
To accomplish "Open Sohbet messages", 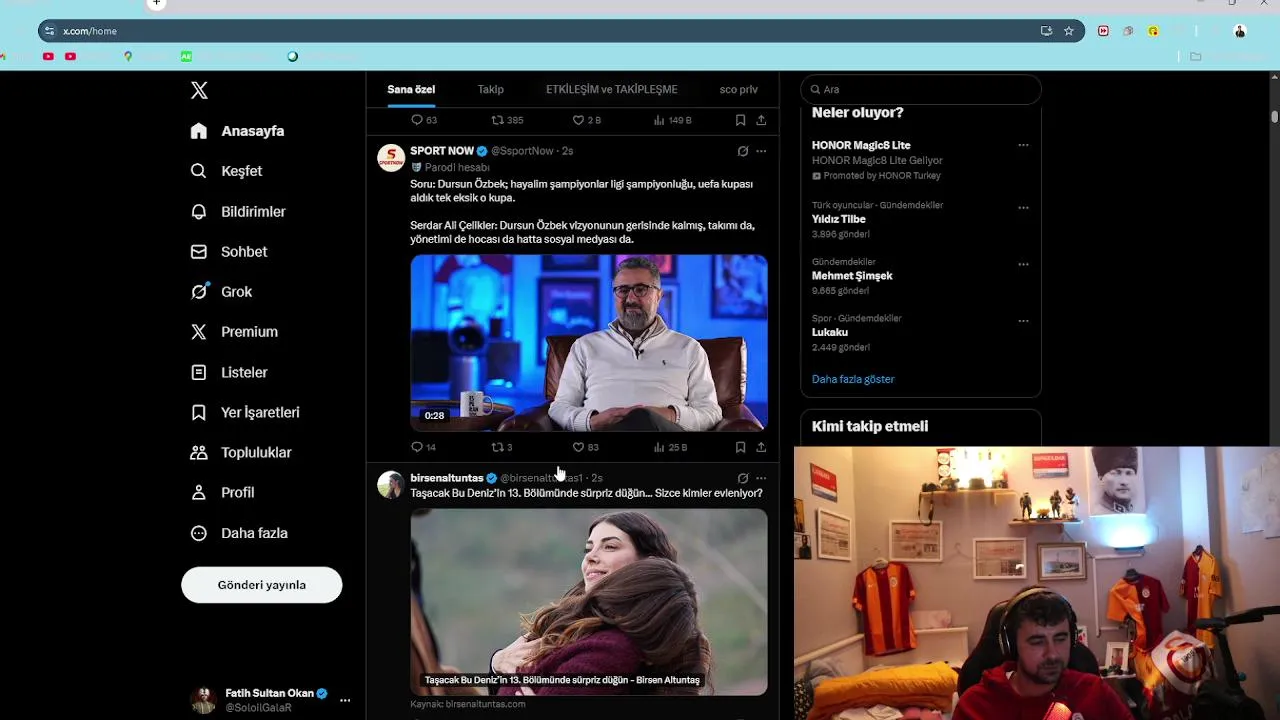I will [x=229, y=252].
